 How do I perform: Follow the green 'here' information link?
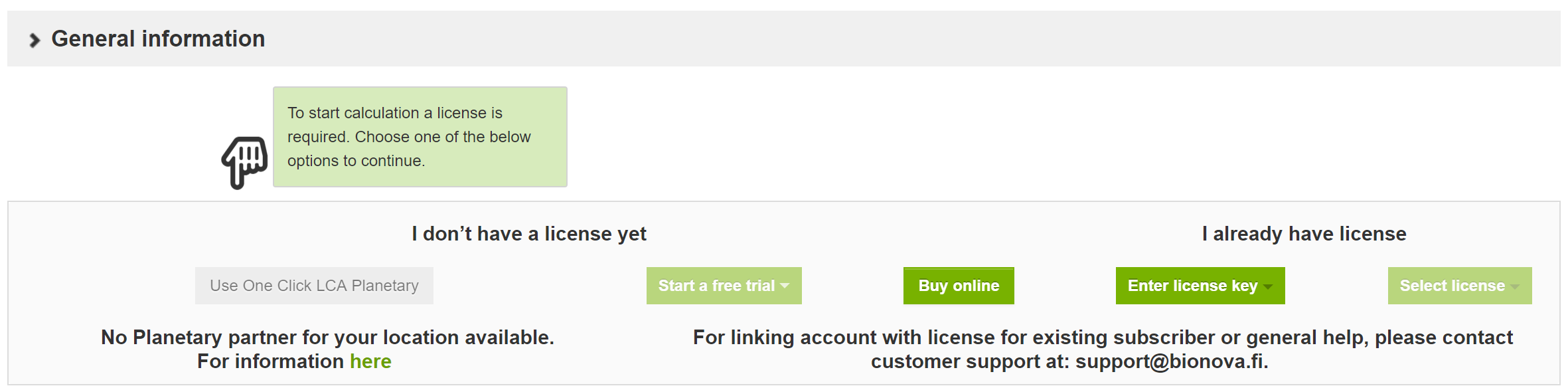tap(370, 361)
